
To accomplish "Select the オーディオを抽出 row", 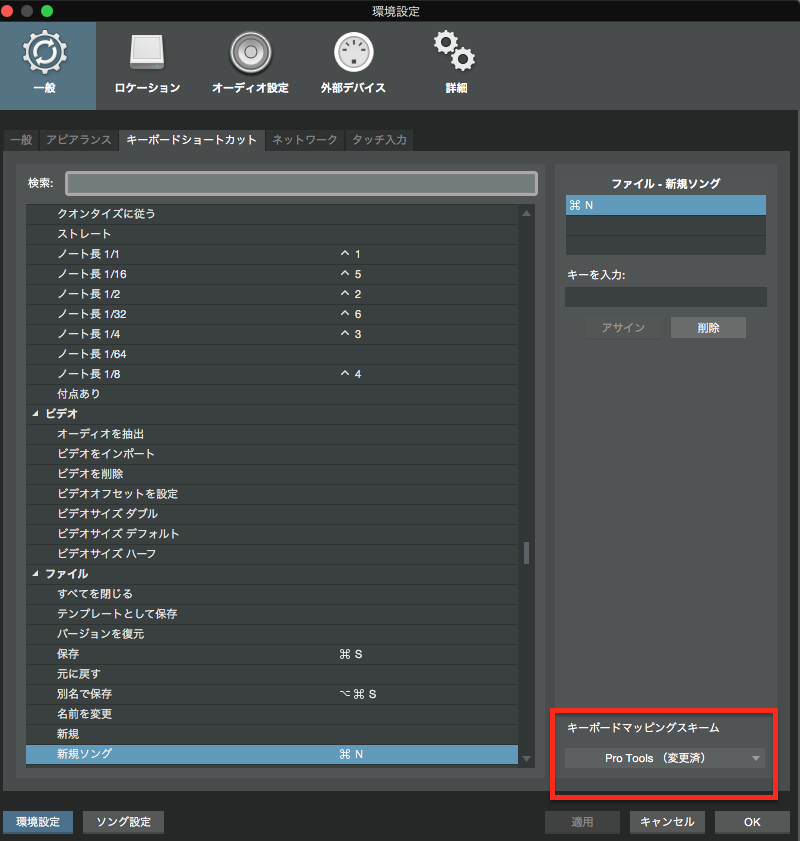I will point(272,434).
